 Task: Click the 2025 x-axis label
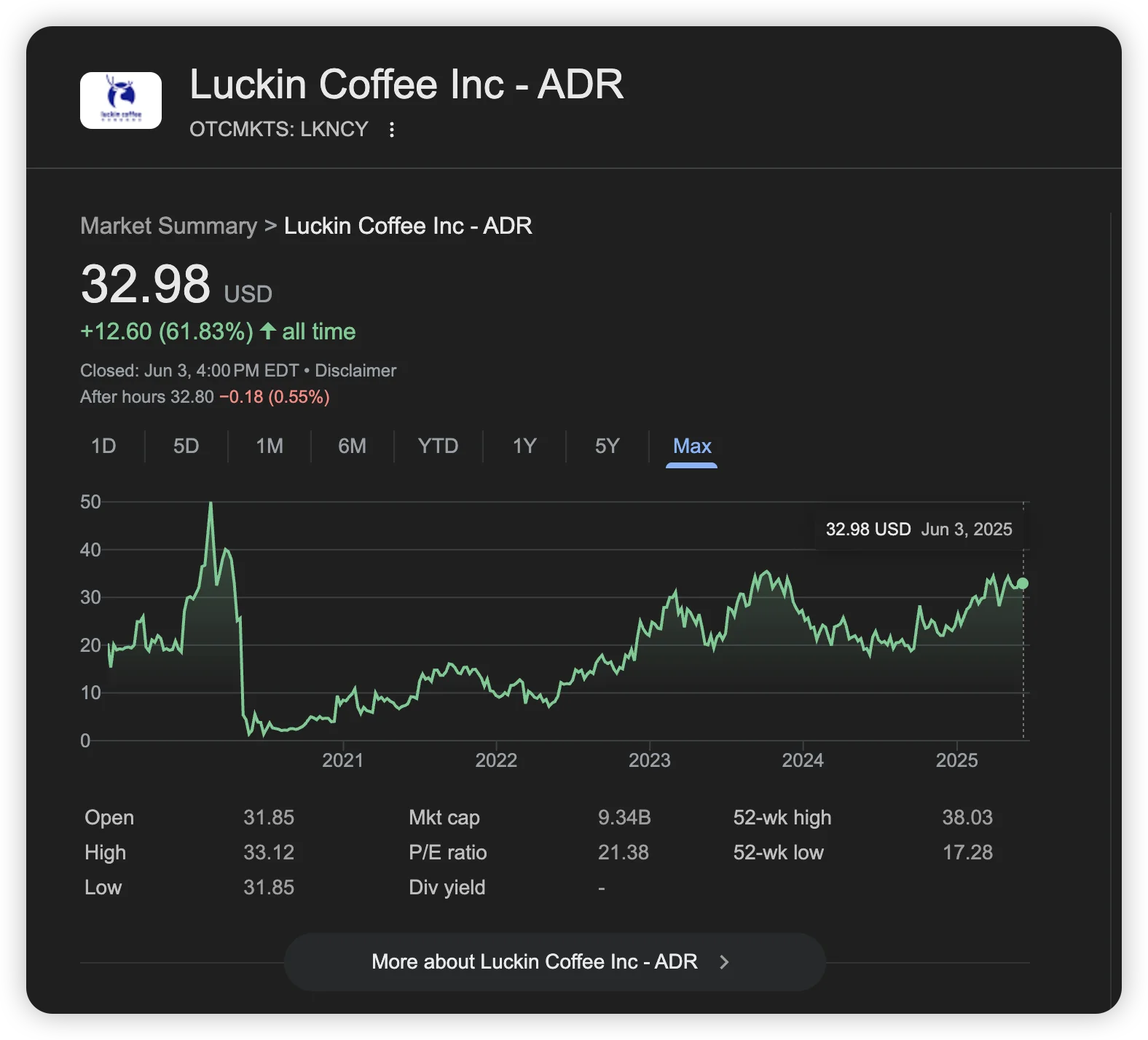click(957, 760)
